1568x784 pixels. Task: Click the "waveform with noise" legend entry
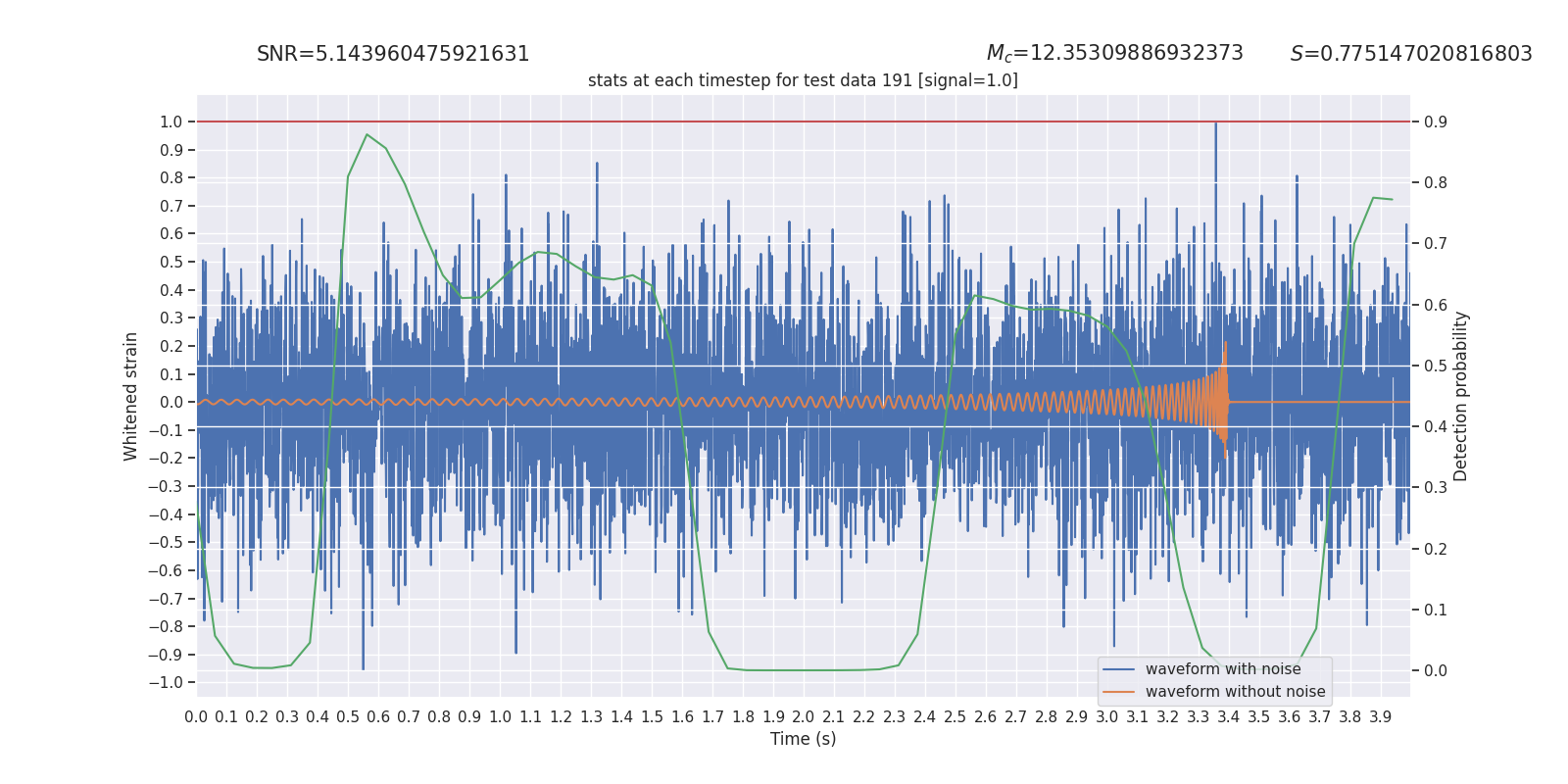click(x=1223, y=669)
